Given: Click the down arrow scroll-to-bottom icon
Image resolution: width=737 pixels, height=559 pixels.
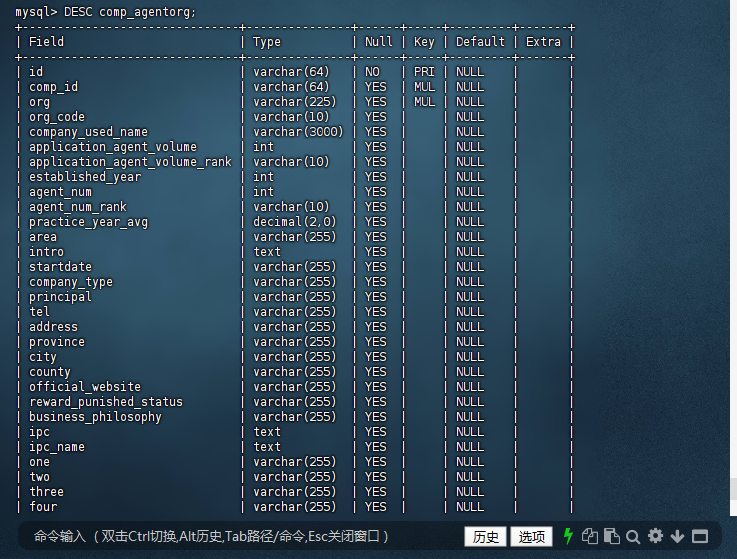Looking at the screenshot, I should (x=677, y=536).
